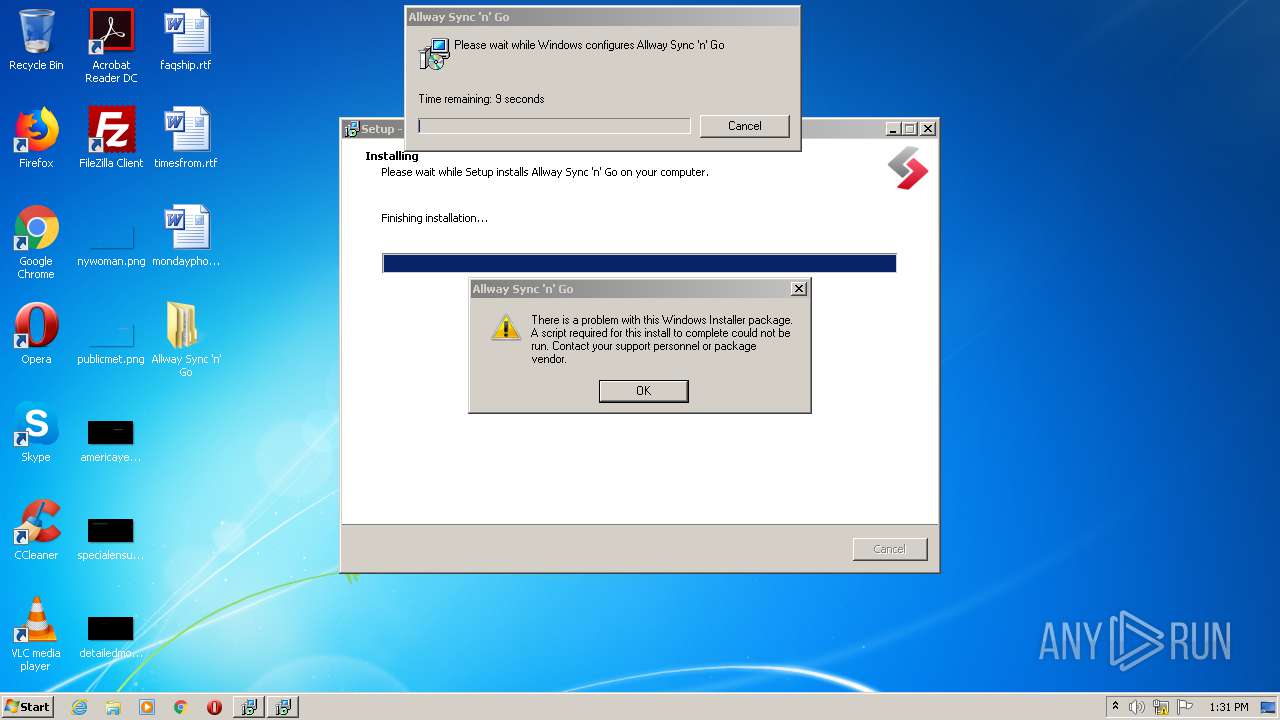Cancel the Windows Installer configuration progress
This screenshot has height=720, width=1280.
744,126
